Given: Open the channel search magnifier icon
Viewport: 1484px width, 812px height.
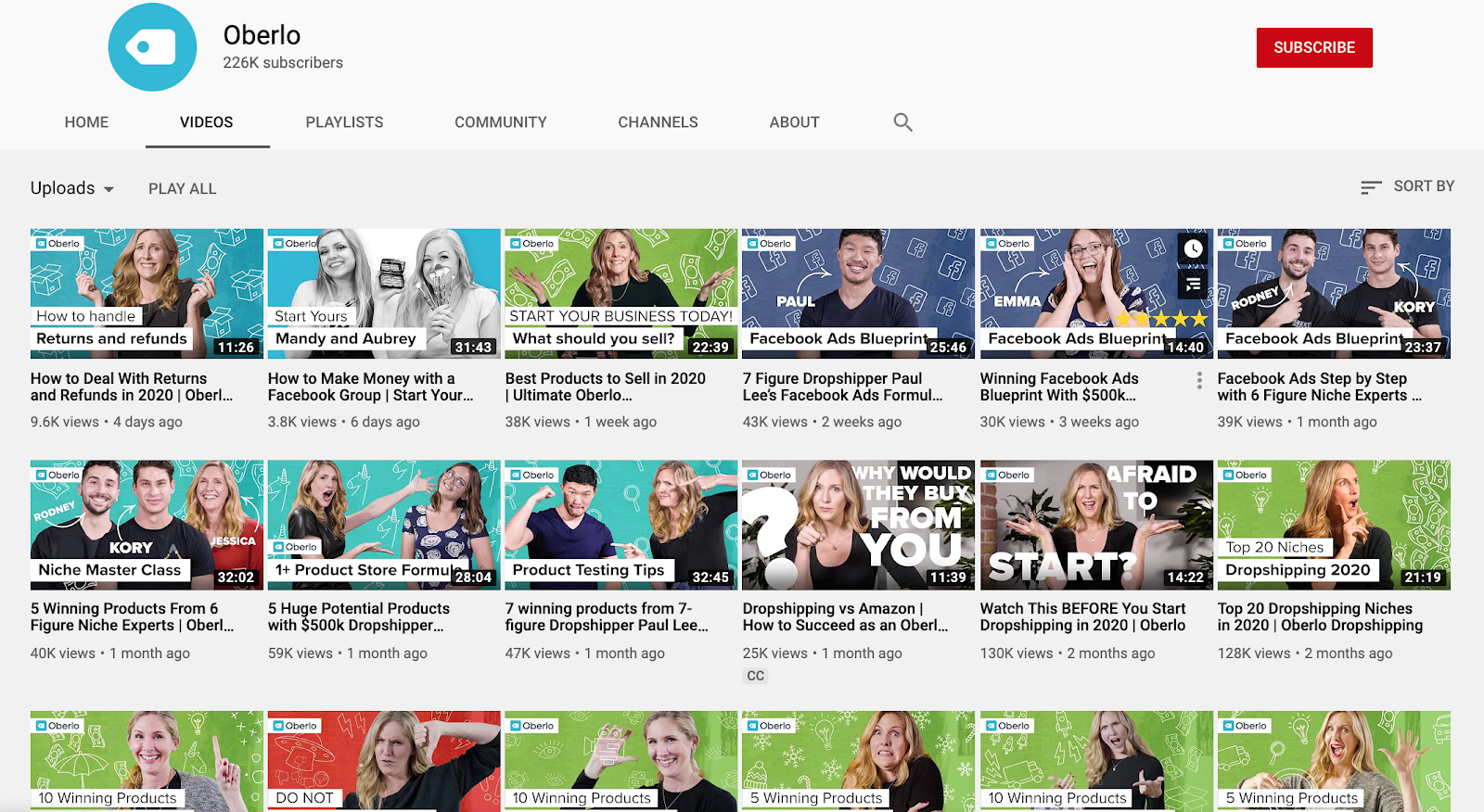Looking at the screenshot, I should [x=902, y=122].
